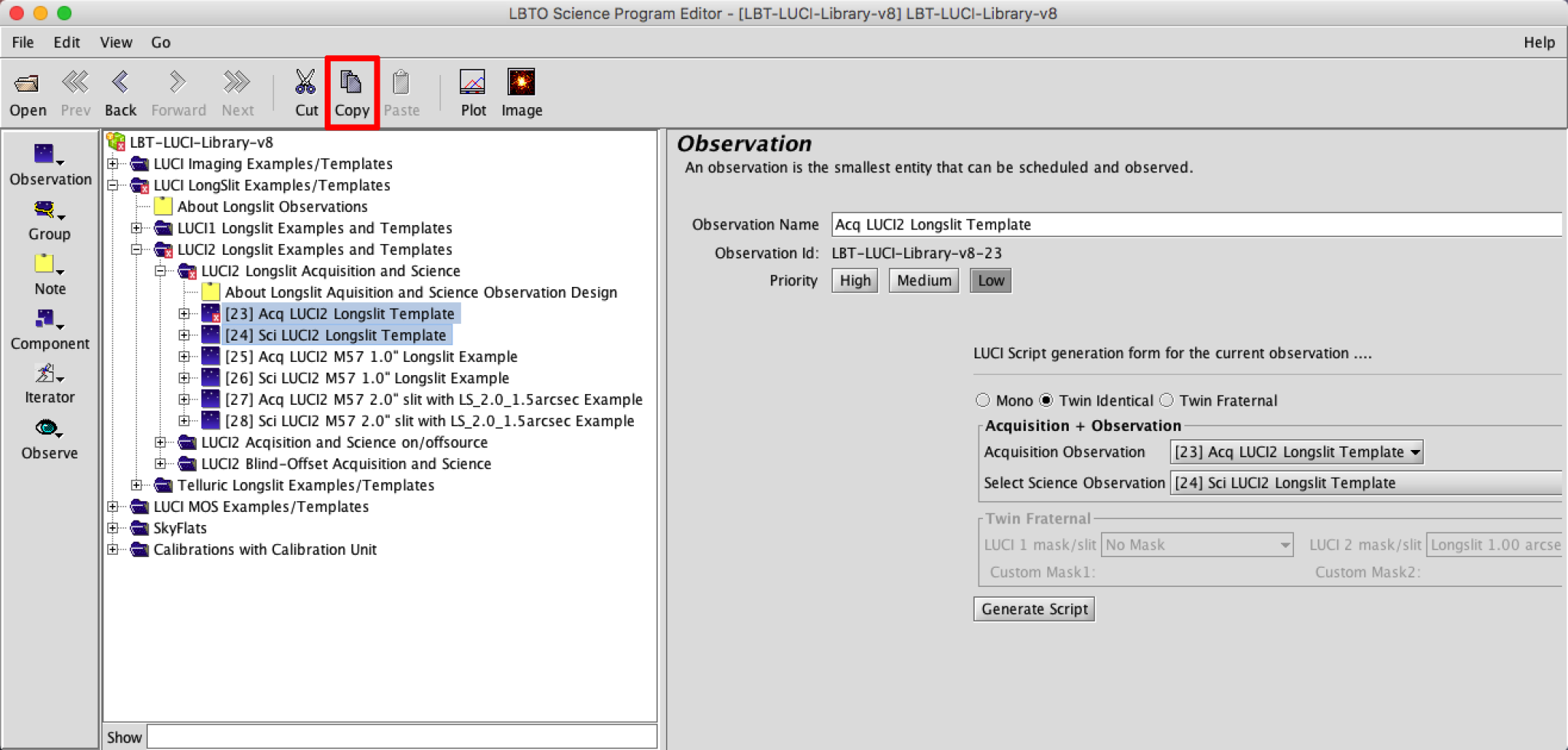Screen dimensions: 1568x750
Task: Select the Twin Identical radio button
Action: point(1046,400)
